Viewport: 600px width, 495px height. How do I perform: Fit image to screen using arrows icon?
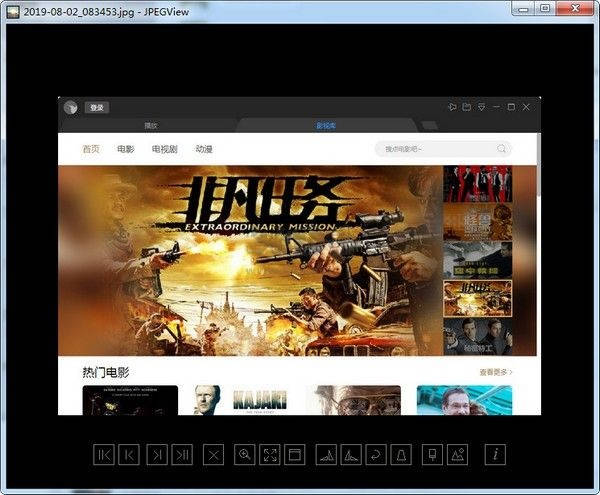pyautogui.click(x=270, y=454)
